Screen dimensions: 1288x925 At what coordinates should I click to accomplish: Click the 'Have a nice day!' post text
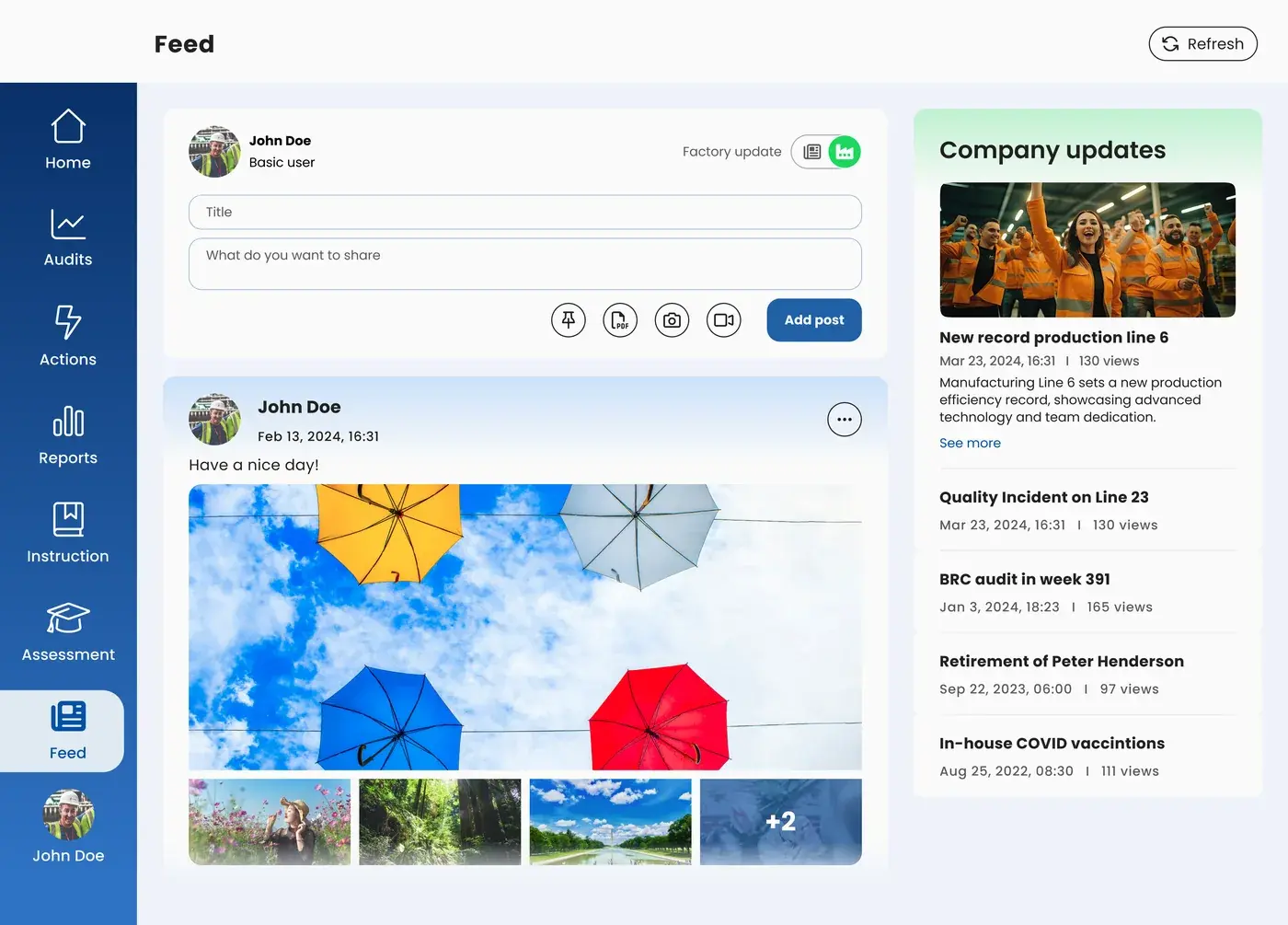[x=254, y=465]
